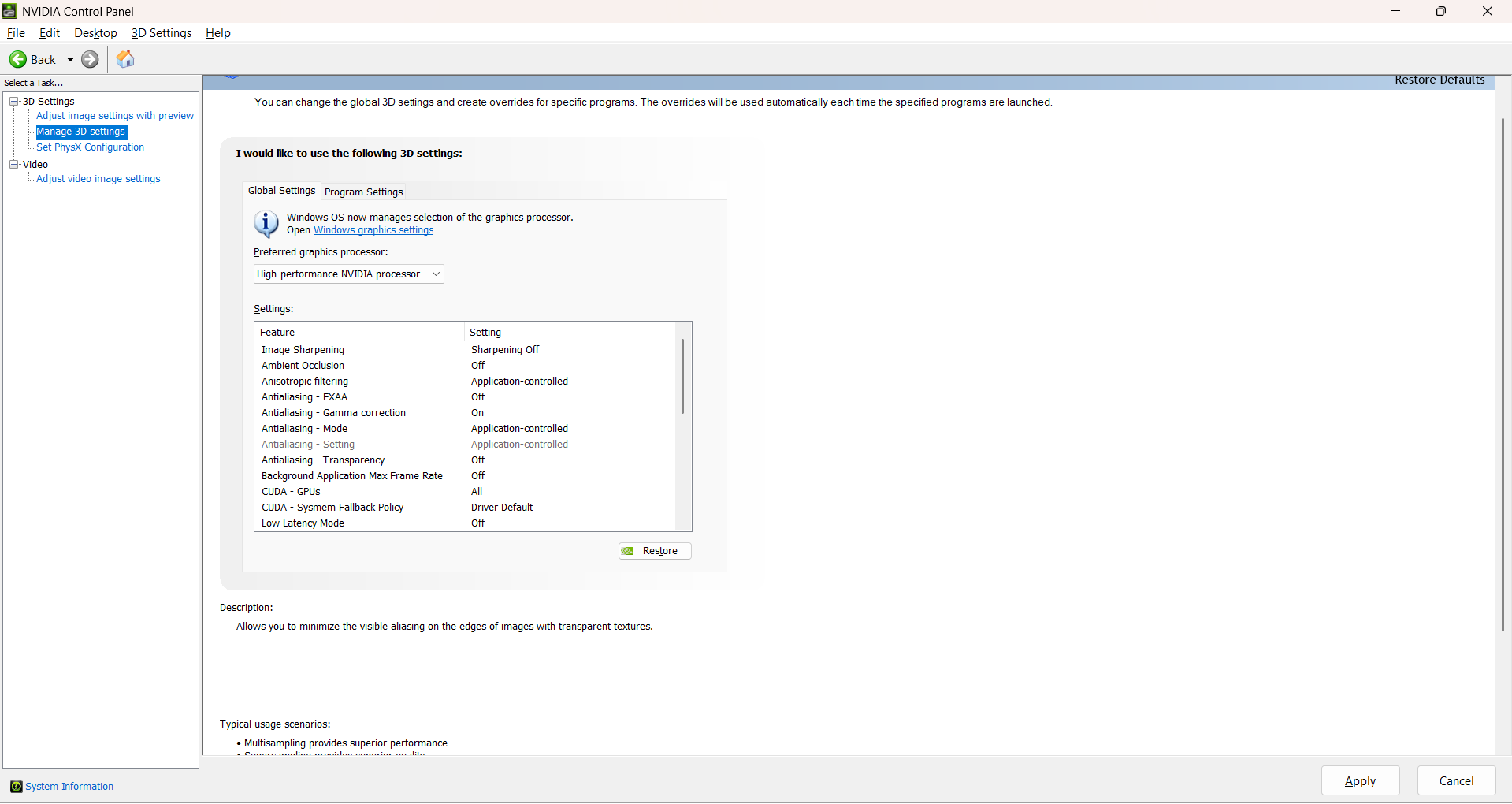Viewport: 1512px width, 804px height.
Task: Go to the Home page icon
Action: tap(125, 59)
